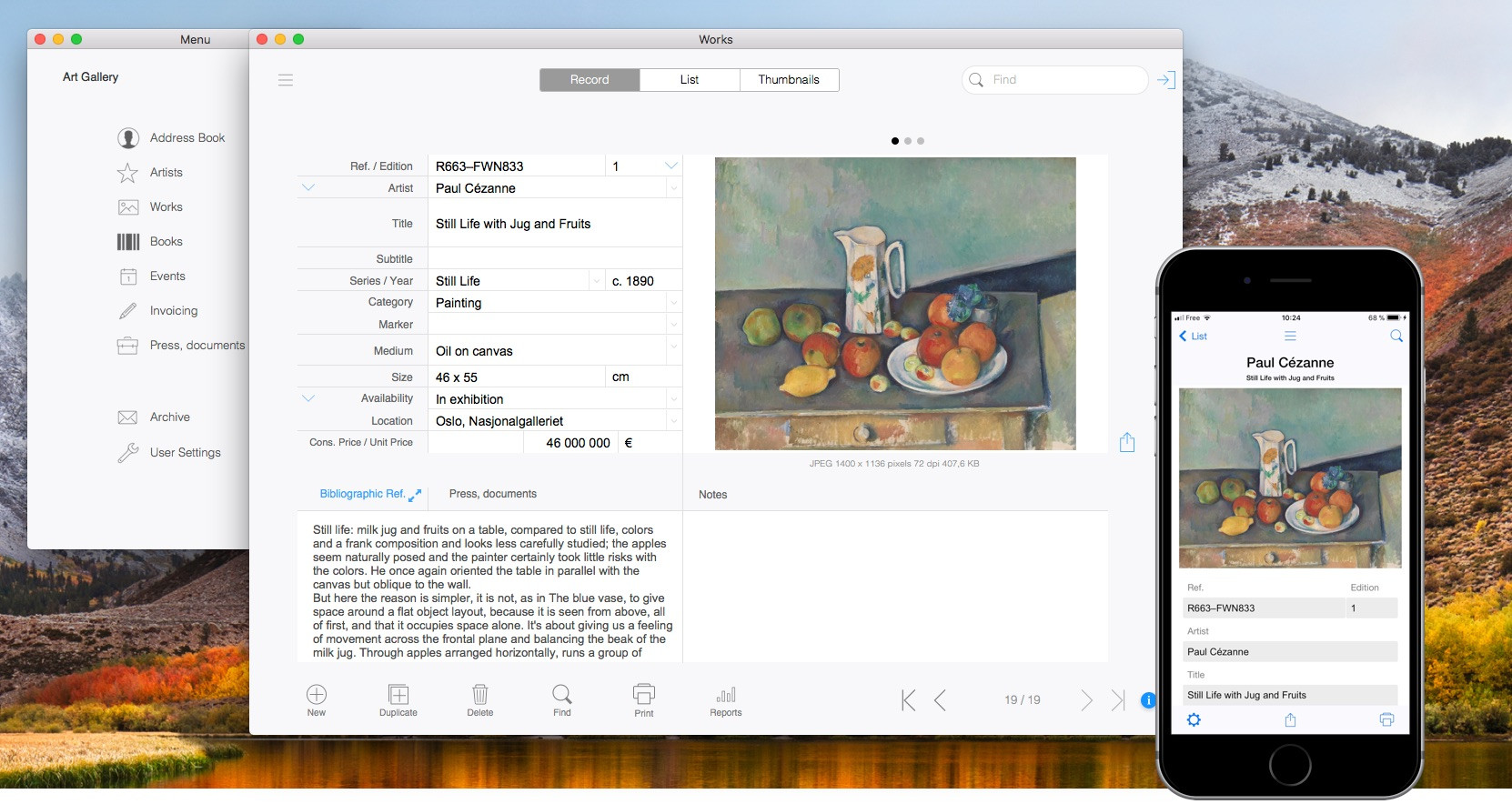Tap the painting image on iPhone
This screenshot has width=1512, height=804.
pyautogui.click(x=1290, y=478)
